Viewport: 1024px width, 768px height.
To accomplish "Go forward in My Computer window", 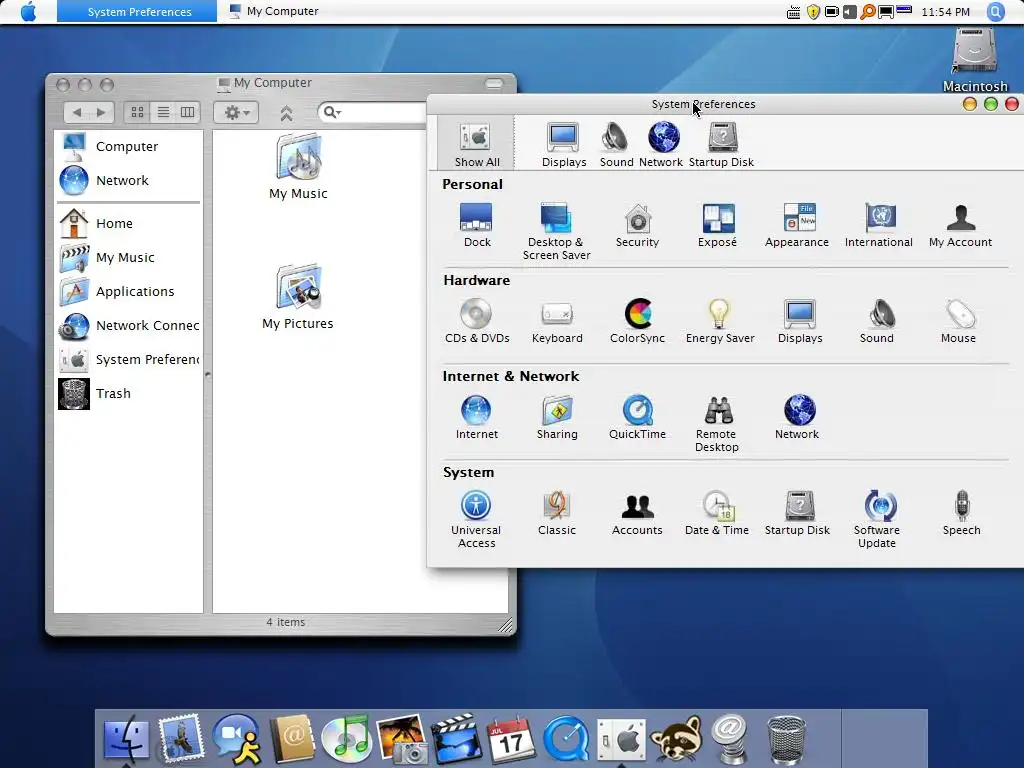I will coord(101,112).
